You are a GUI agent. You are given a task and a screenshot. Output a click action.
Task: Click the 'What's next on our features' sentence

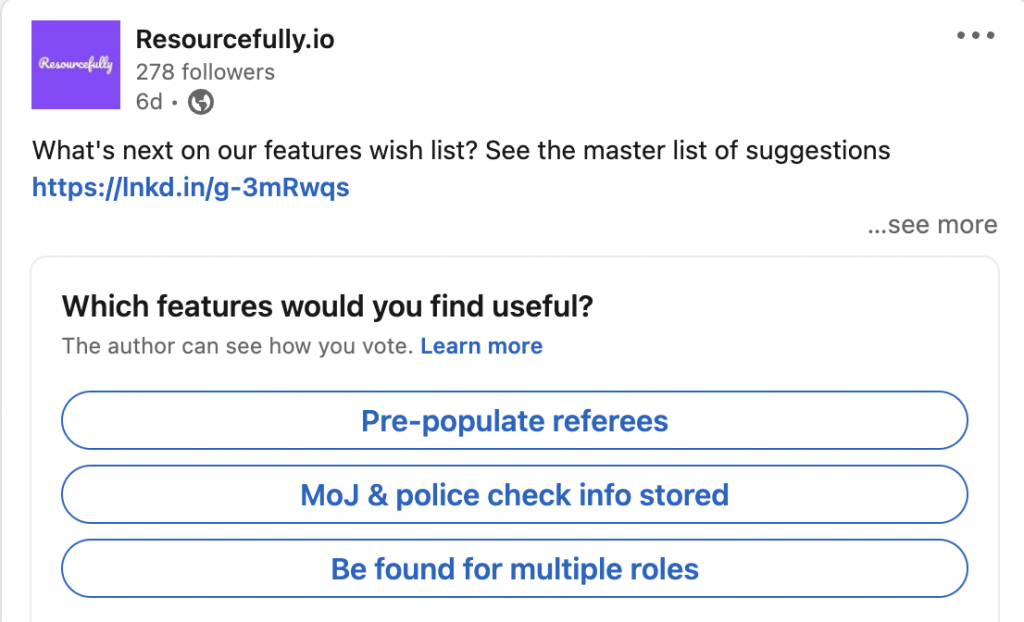pos(255,151)
